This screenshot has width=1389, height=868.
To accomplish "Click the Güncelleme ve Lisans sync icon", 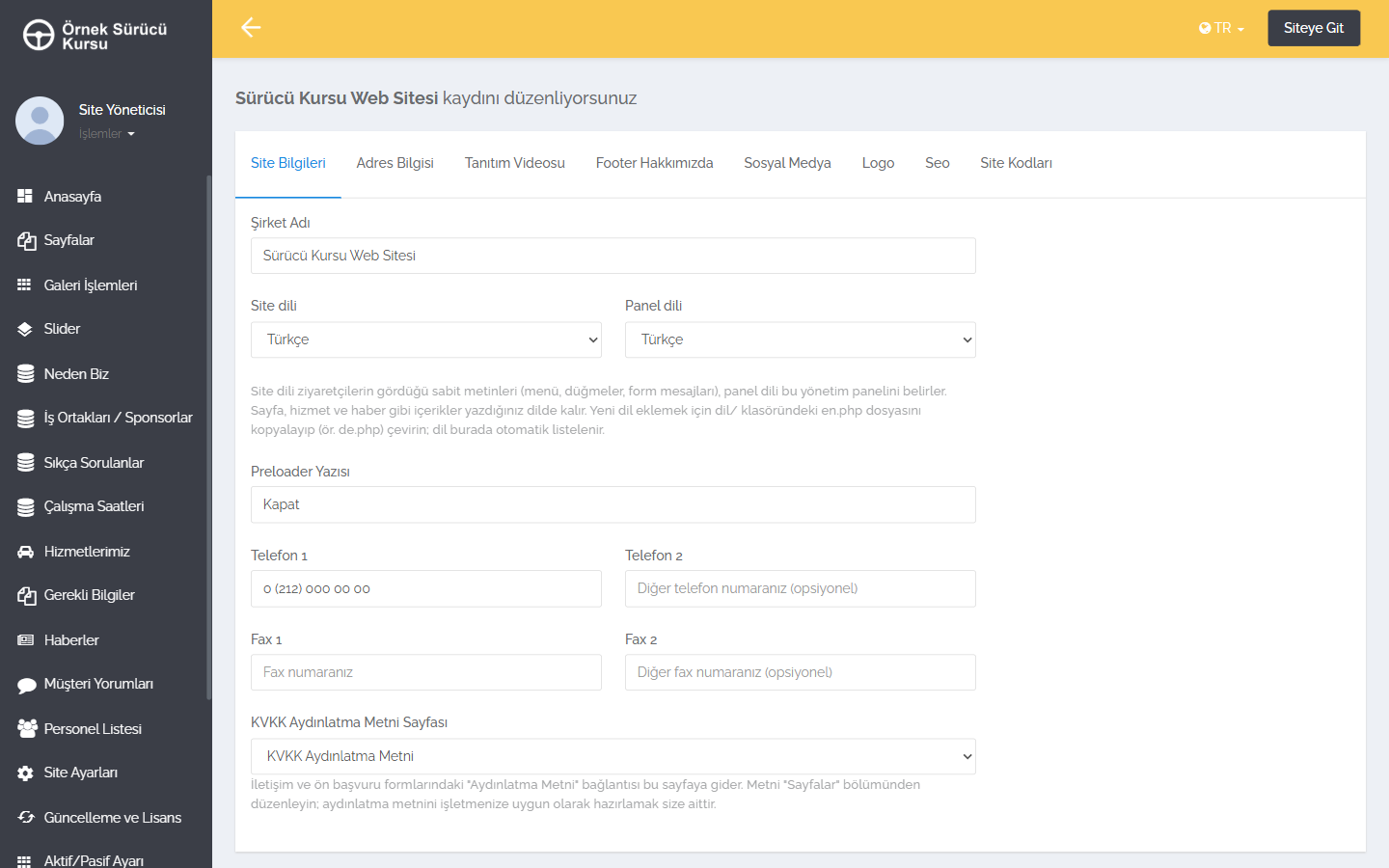I will pyautogui.click(x=26, y=817).
